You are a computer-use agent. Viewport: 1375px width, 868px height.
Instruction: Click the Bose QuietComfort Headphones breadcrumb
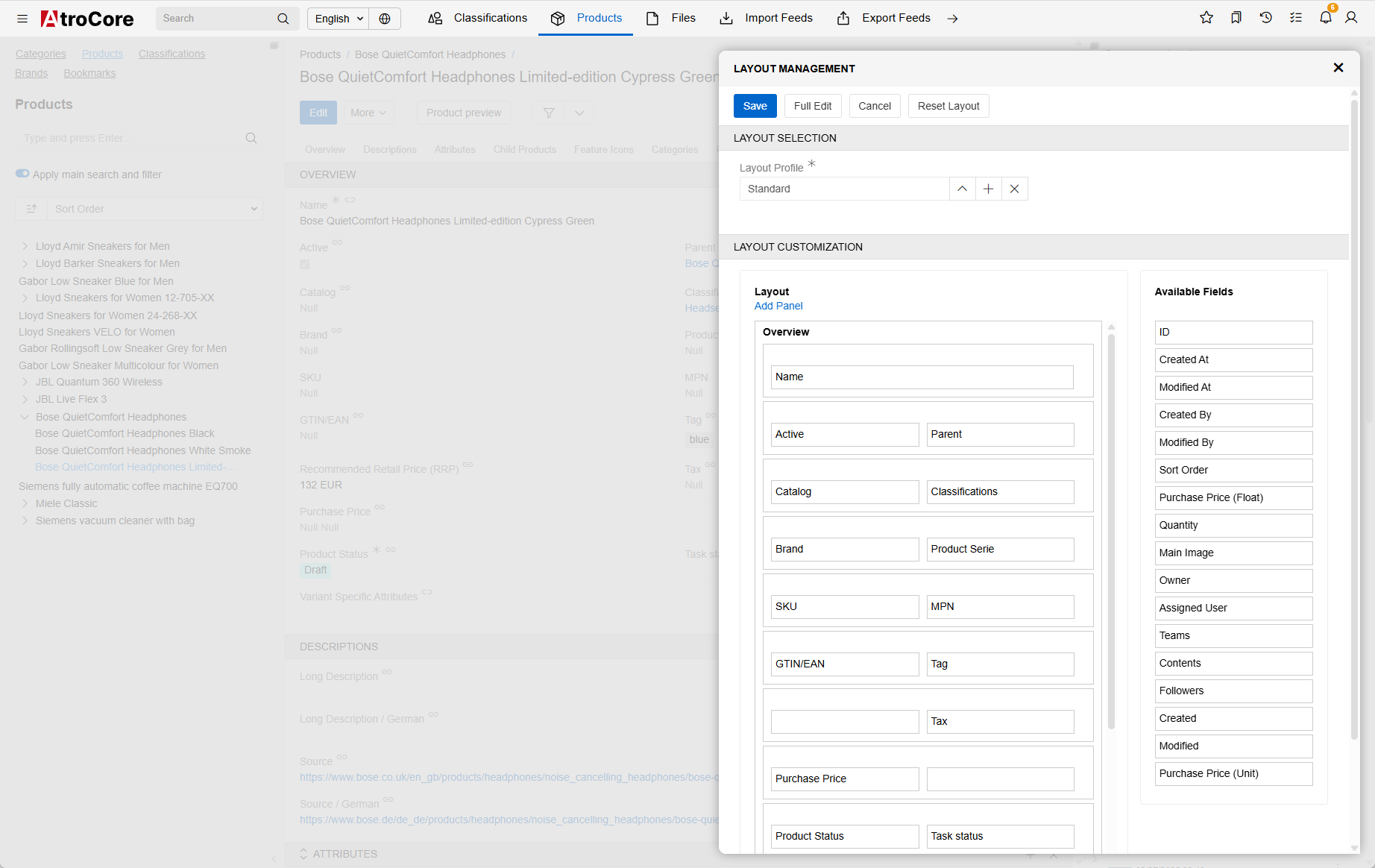(430, 54)
